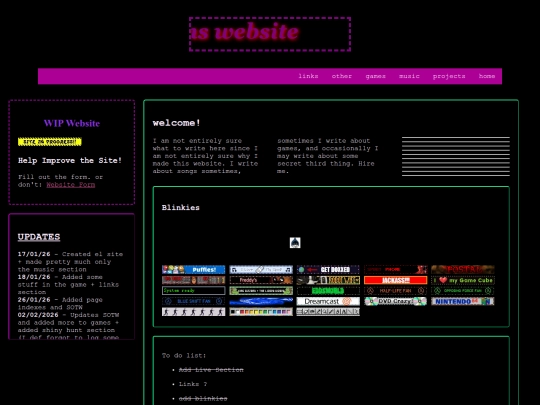Click the paint tool icons blinkie
Image resolution: width=540 pixels, height=405 pixels.
click(328, 312)
